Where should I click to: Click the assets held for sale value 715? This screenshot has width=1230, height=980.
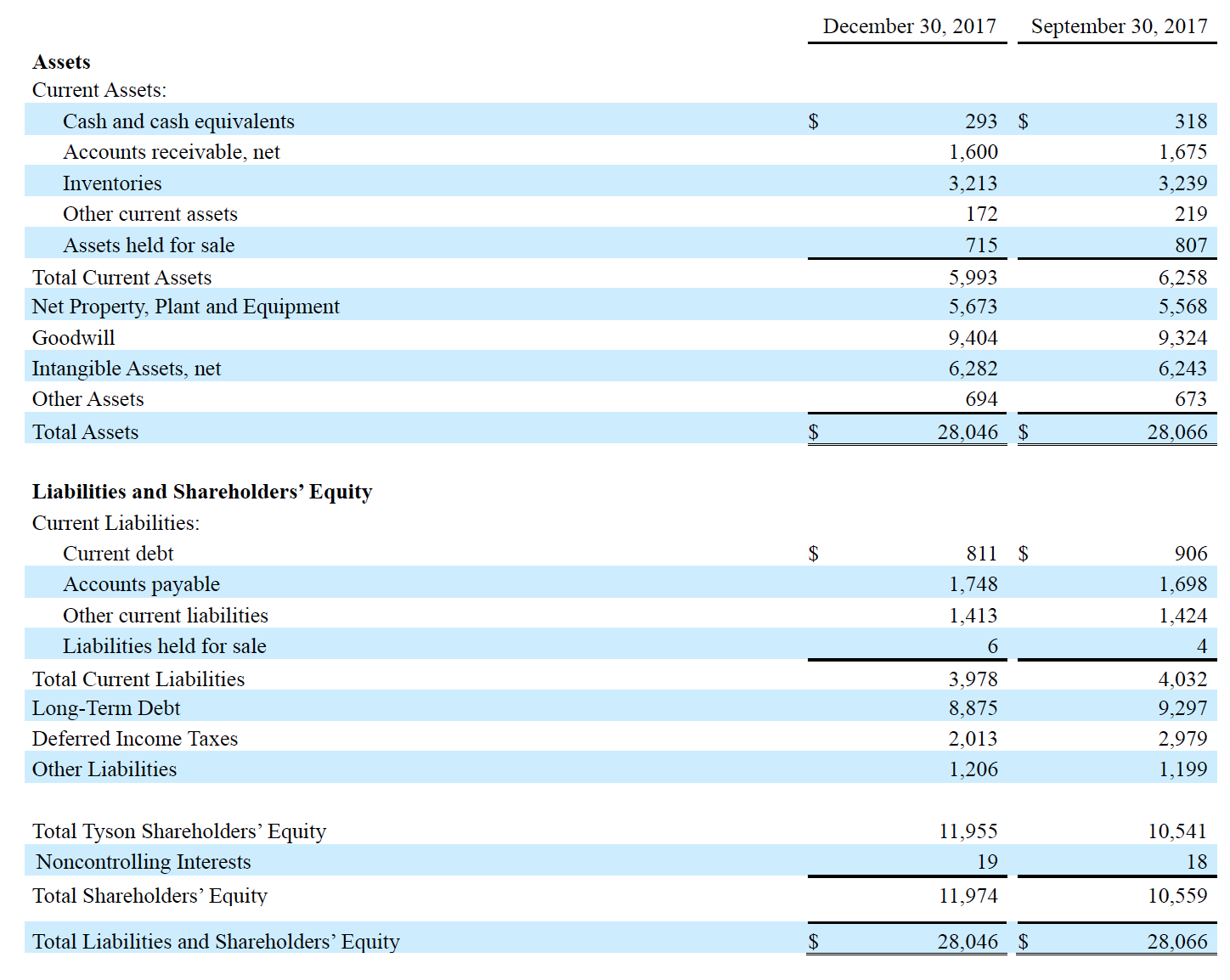click(981, 245)
